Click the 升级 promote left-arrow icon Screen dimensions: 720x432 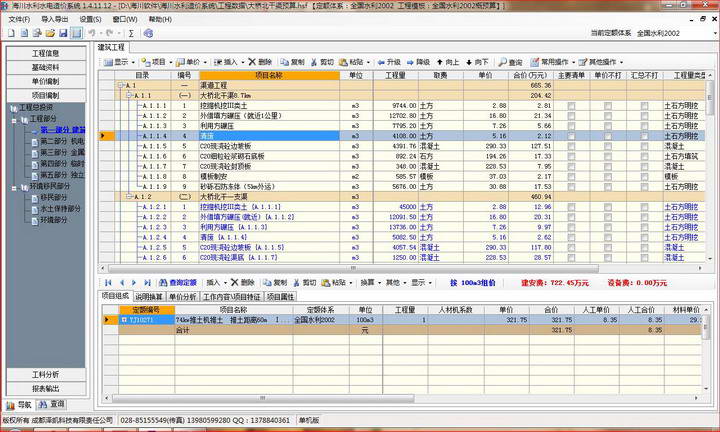click(x=381, y=62)
